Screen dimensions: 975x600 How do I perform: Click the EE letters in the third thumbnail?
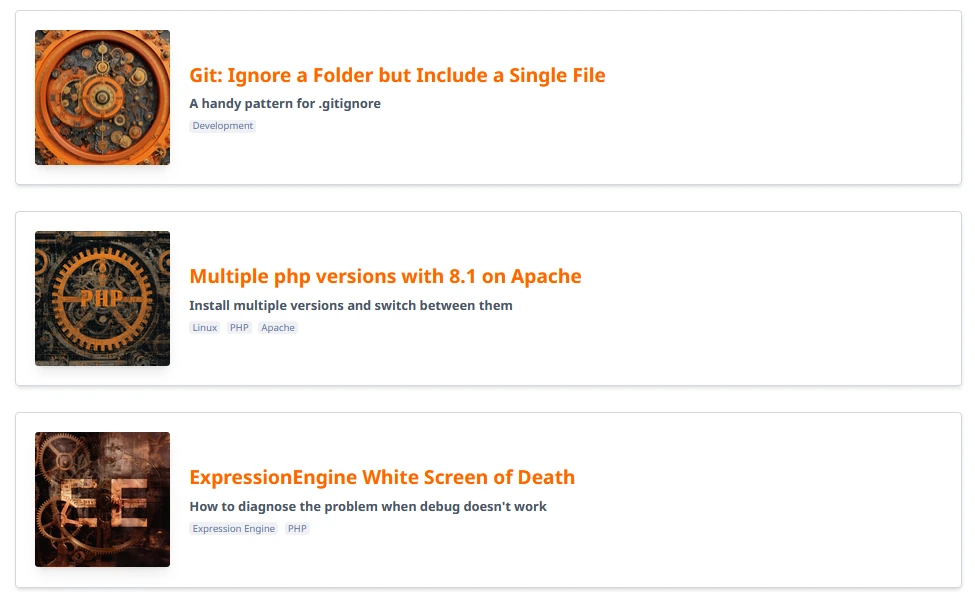pyautogui.click(x=102, y=499)
